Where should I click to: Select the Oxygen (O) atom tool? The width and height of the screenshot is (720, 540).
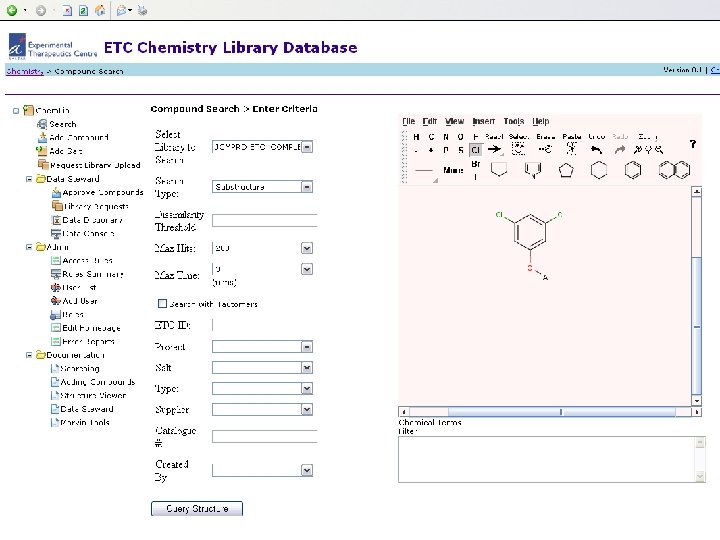click(461, 137)
